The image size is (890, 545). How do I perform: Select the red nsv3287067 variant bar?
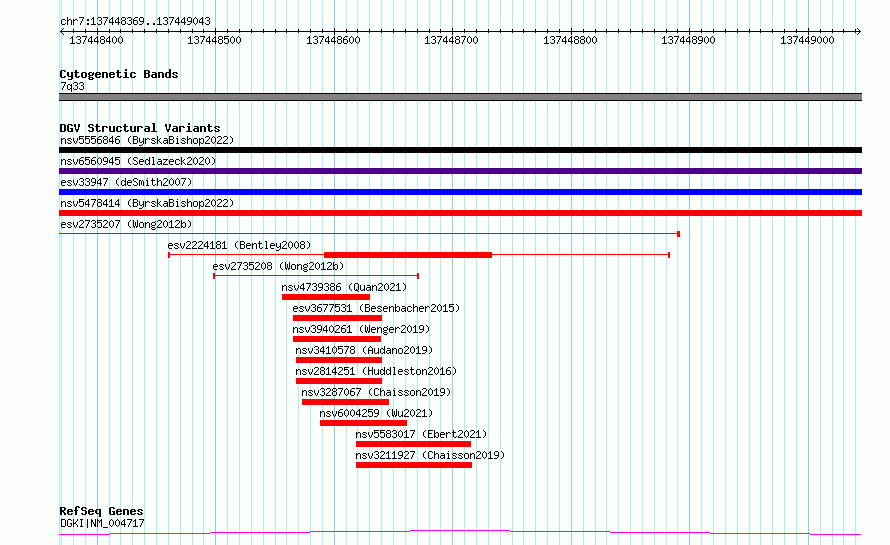click(x=345, y=402)
